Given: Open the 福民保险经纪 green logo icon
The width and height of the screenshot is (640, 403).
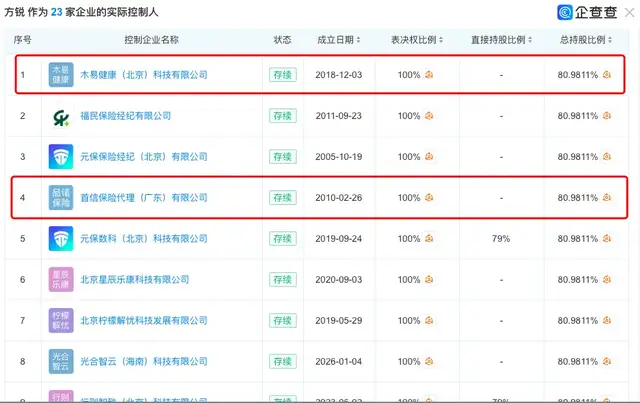Looking at the screenshot, I should [x=61, y=116].
